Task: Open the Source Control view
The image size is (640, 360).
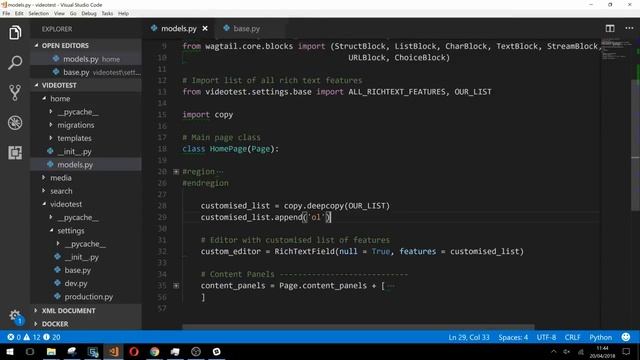Action: [x=15, y=93]
